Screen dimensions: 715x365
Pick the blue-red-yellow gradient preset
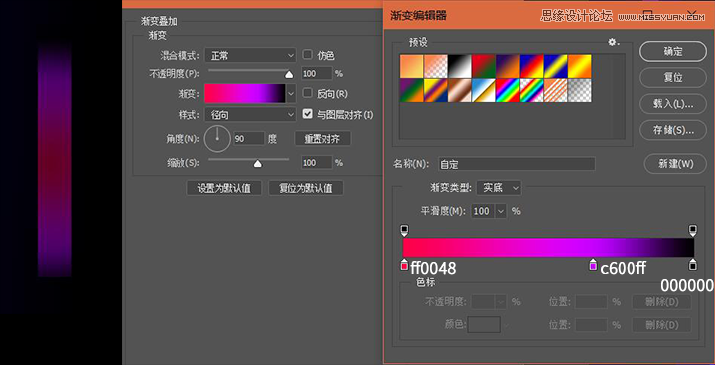532,66
